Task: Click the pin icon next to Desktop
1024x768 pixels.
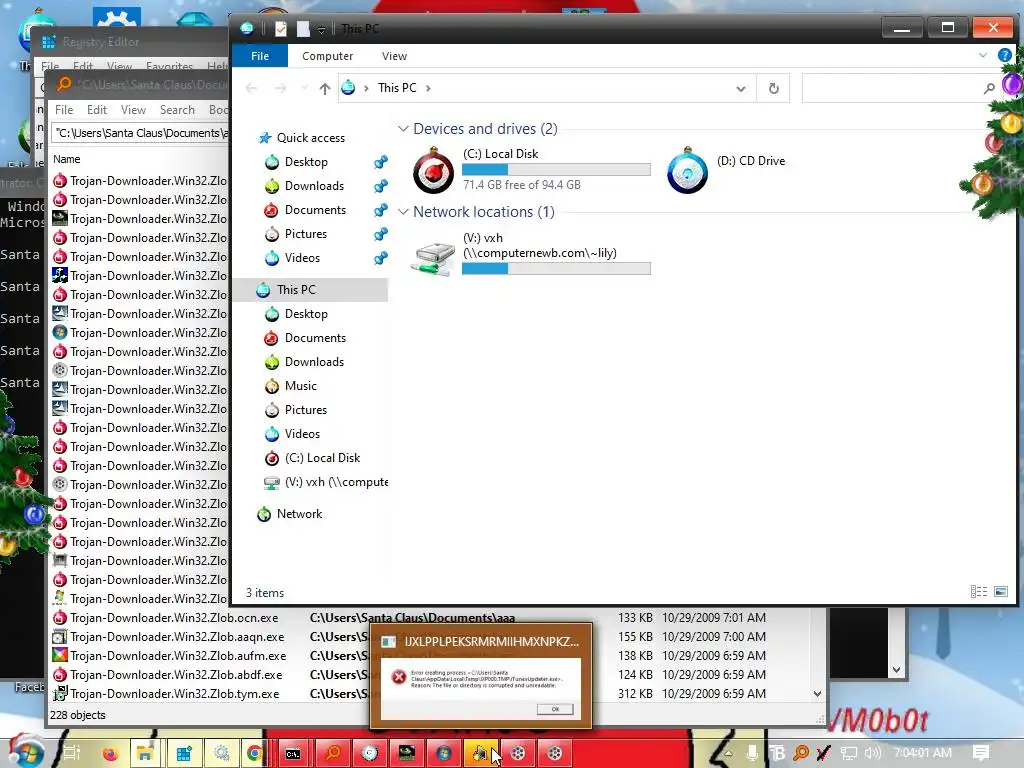Action: 381,162
